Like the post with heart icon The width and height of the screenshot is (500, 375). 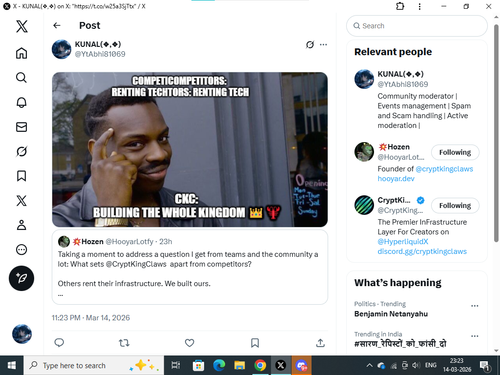[x=189, y=343]
